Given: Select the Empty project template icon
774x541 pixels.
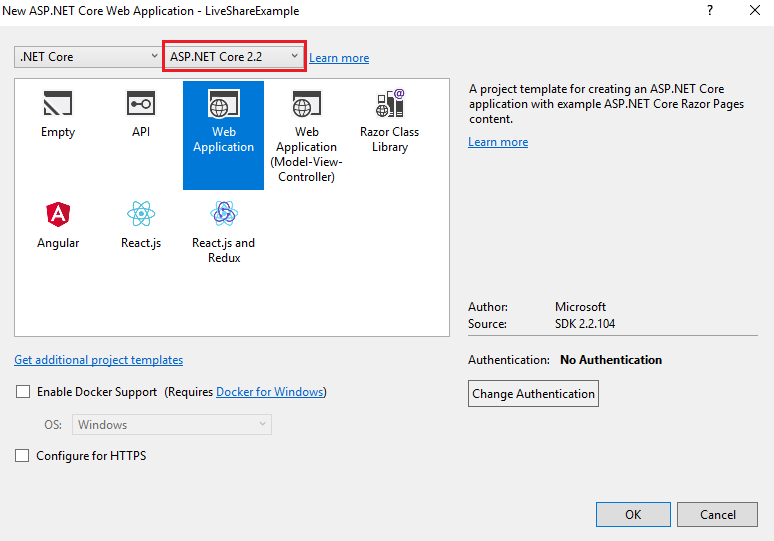Looking at the screenshot, I should point(58,104).
